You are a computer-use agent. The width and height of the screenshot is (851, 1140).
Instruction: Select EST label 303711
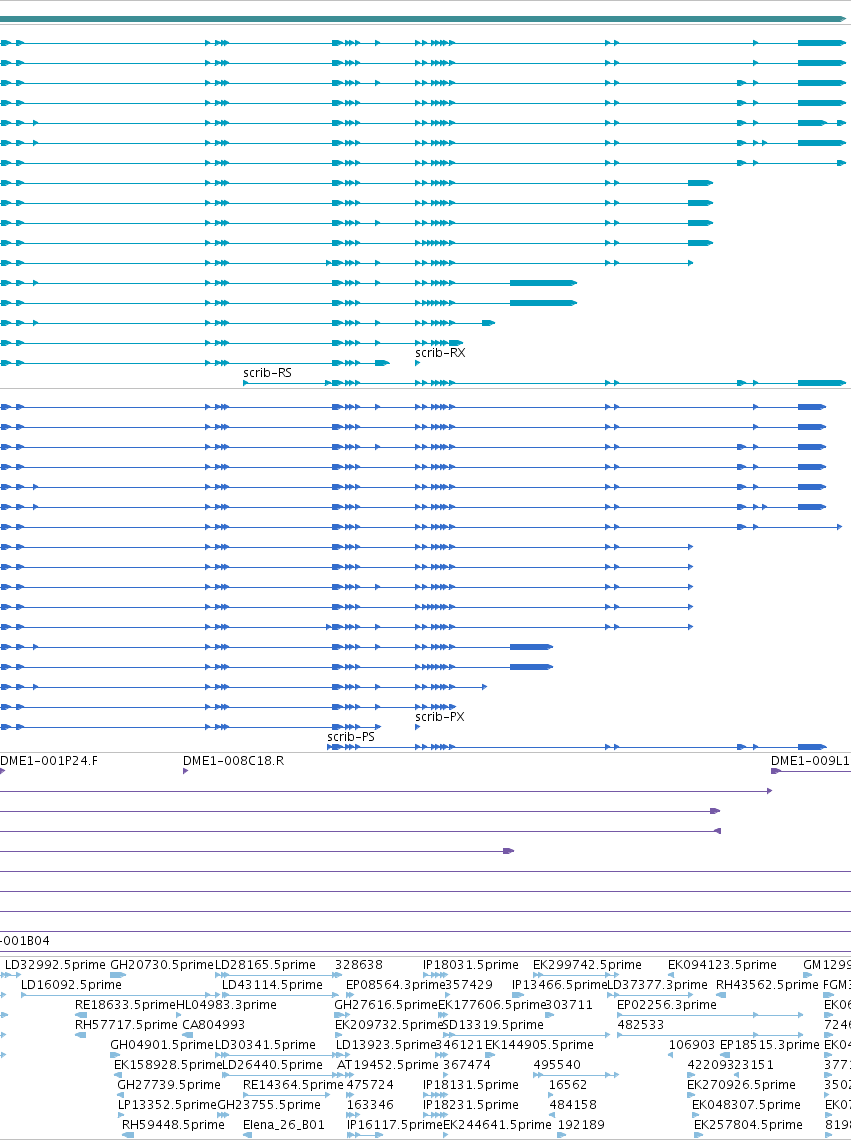pyautogui.click(x=568, y=1005)
